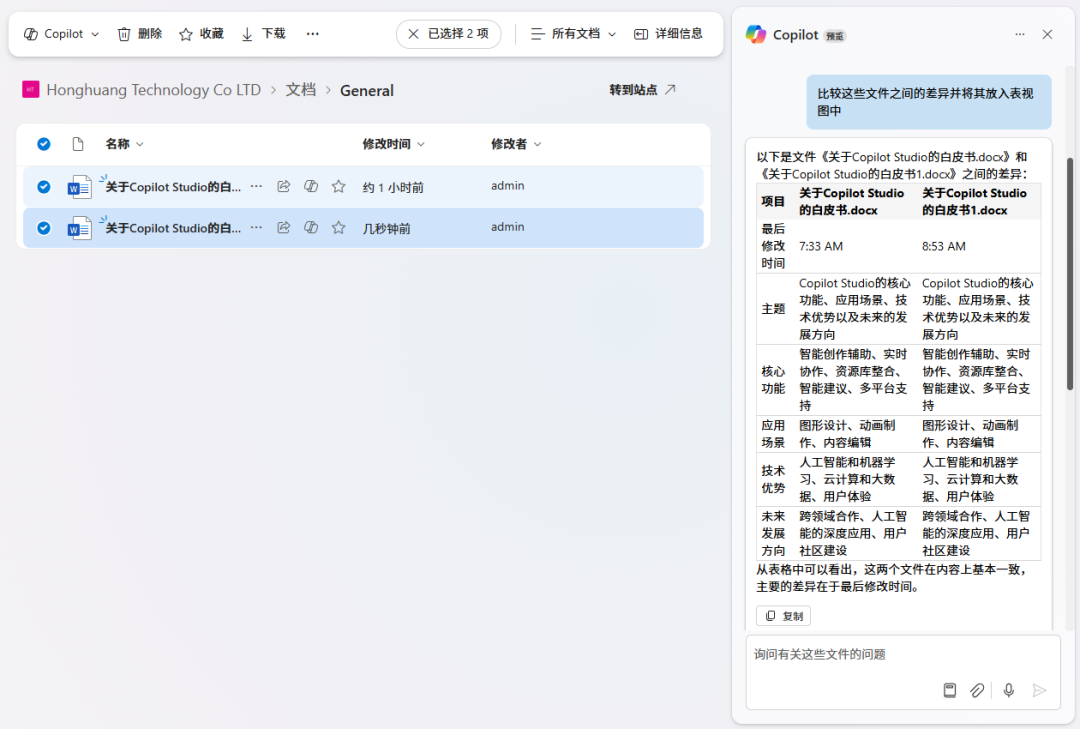Screen dimensions: 1080x729
Task: Click the send message arrow icon
Action: click(1039, 690)
